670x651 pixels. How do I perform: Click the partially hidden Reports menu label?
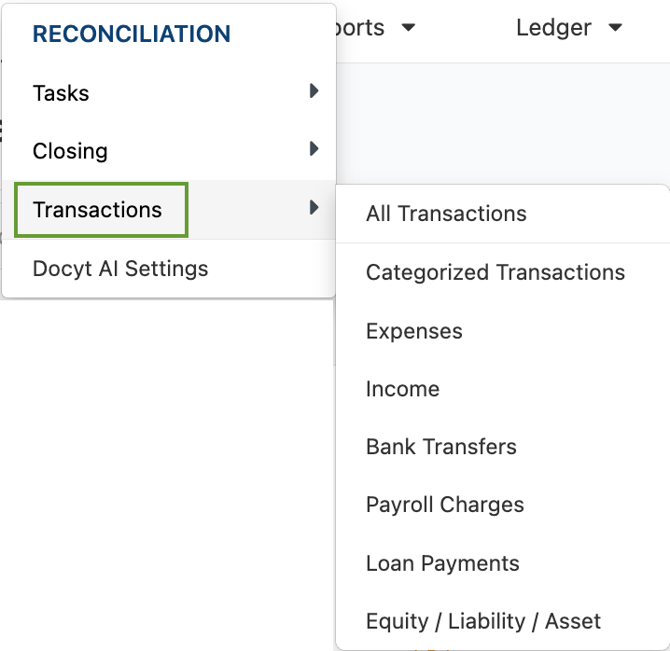pyautogui.click(x=360, y=29)
